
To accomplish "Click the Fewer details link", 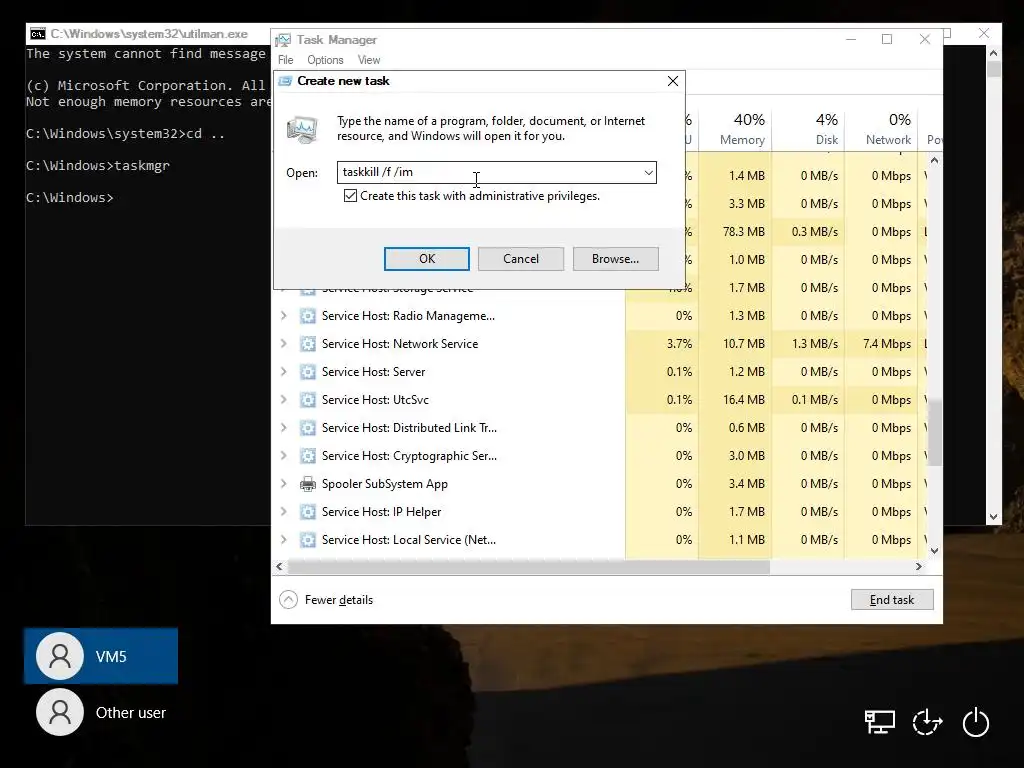I will [x=338, y=600].
